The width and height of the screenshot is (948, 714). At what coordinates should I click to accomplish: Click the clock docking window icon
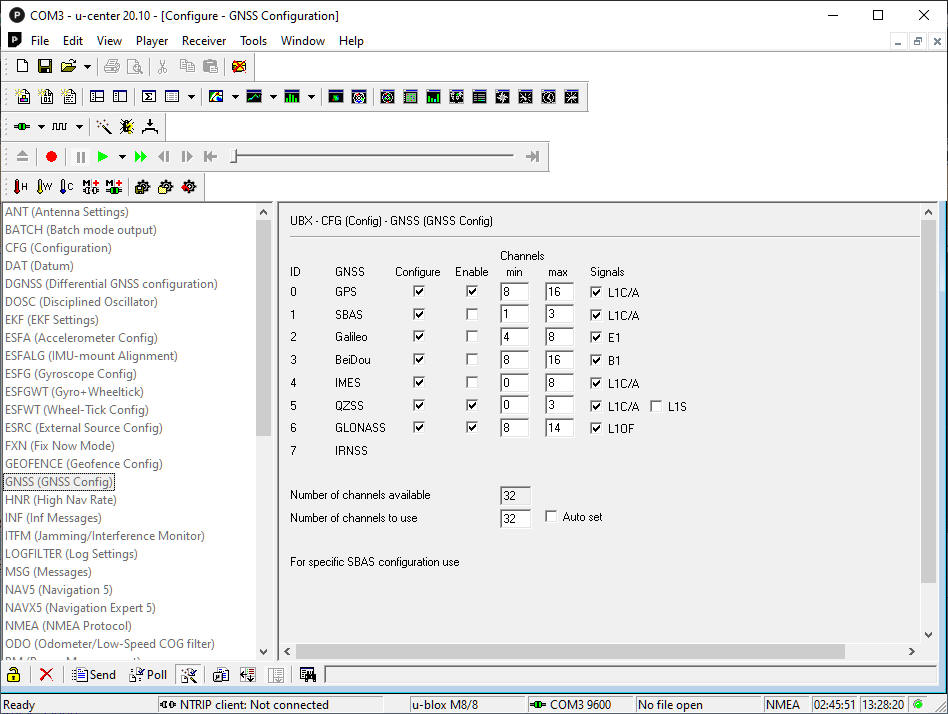click(548, 97)
